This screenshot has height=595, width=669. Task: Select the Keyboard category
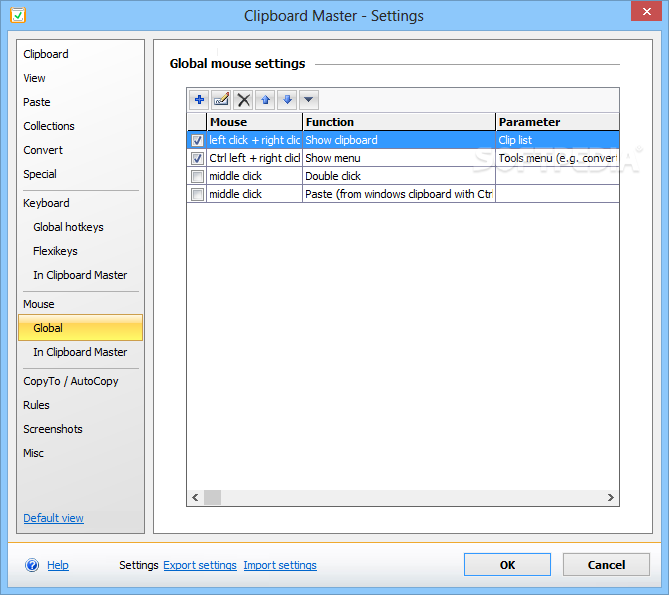point(46,203)
